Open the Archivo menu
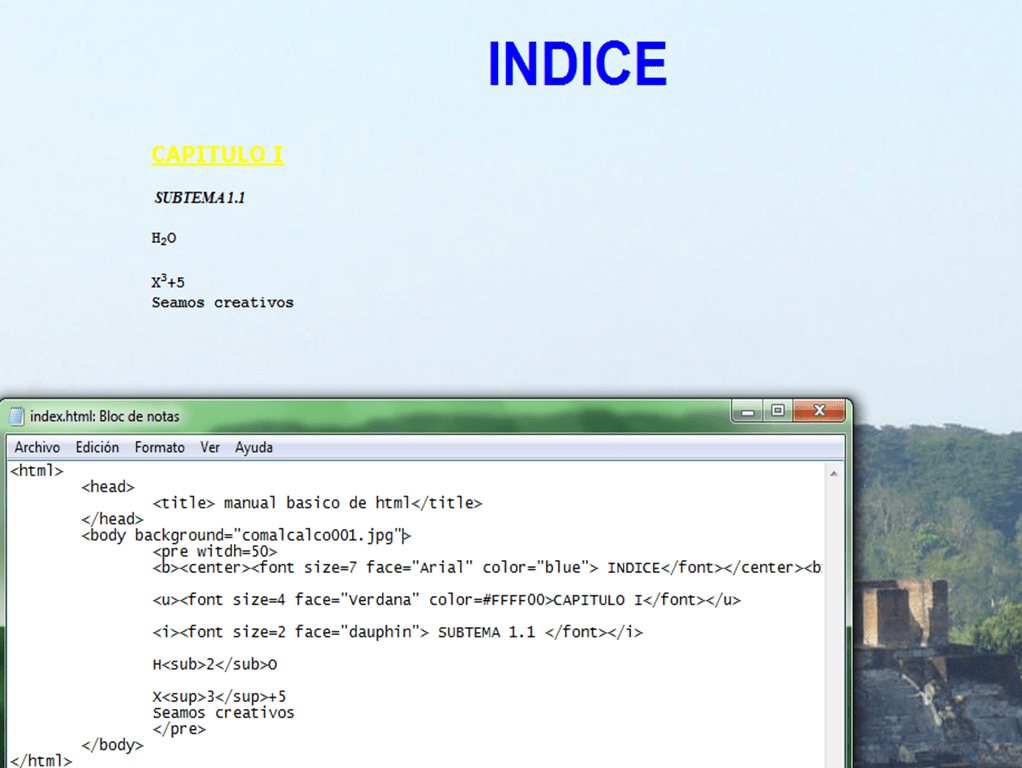1022x768 pixels. click(x=37, y=447)
